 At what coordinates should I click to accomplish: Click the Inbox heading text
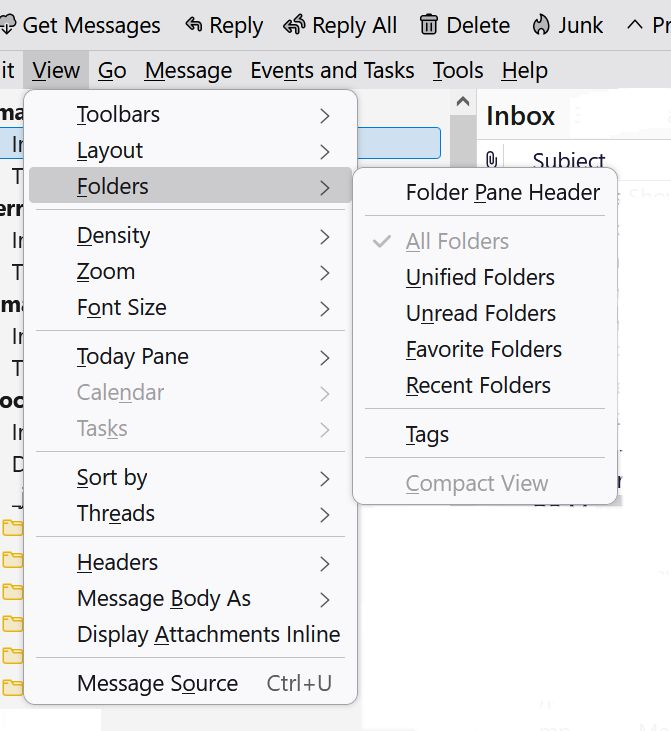tap(520, 116)
